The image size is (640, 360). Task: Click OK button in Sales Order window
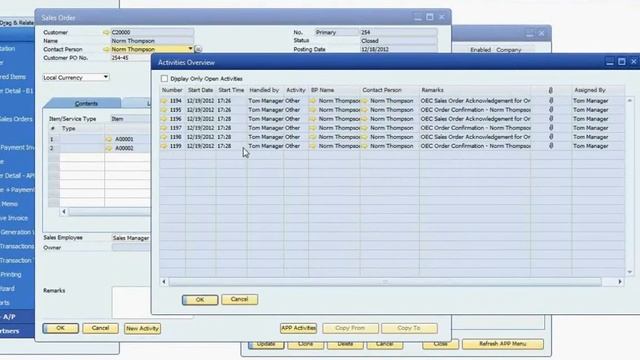coord(60,328)
